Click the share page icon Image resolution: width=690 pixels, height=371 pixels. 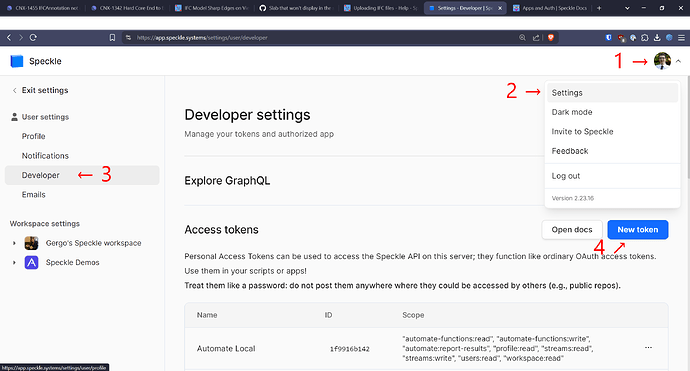tap(536, 38)
